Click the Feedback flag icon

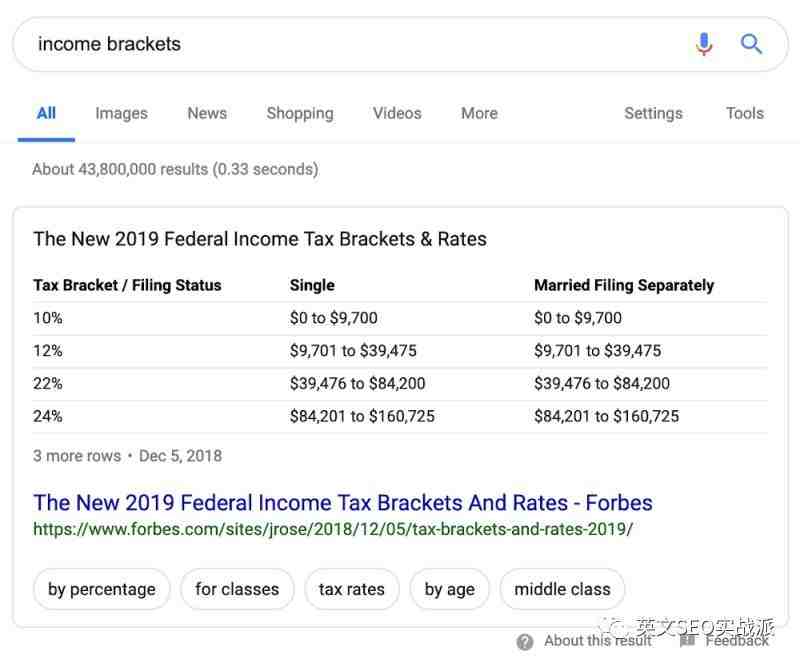[687, 640]
